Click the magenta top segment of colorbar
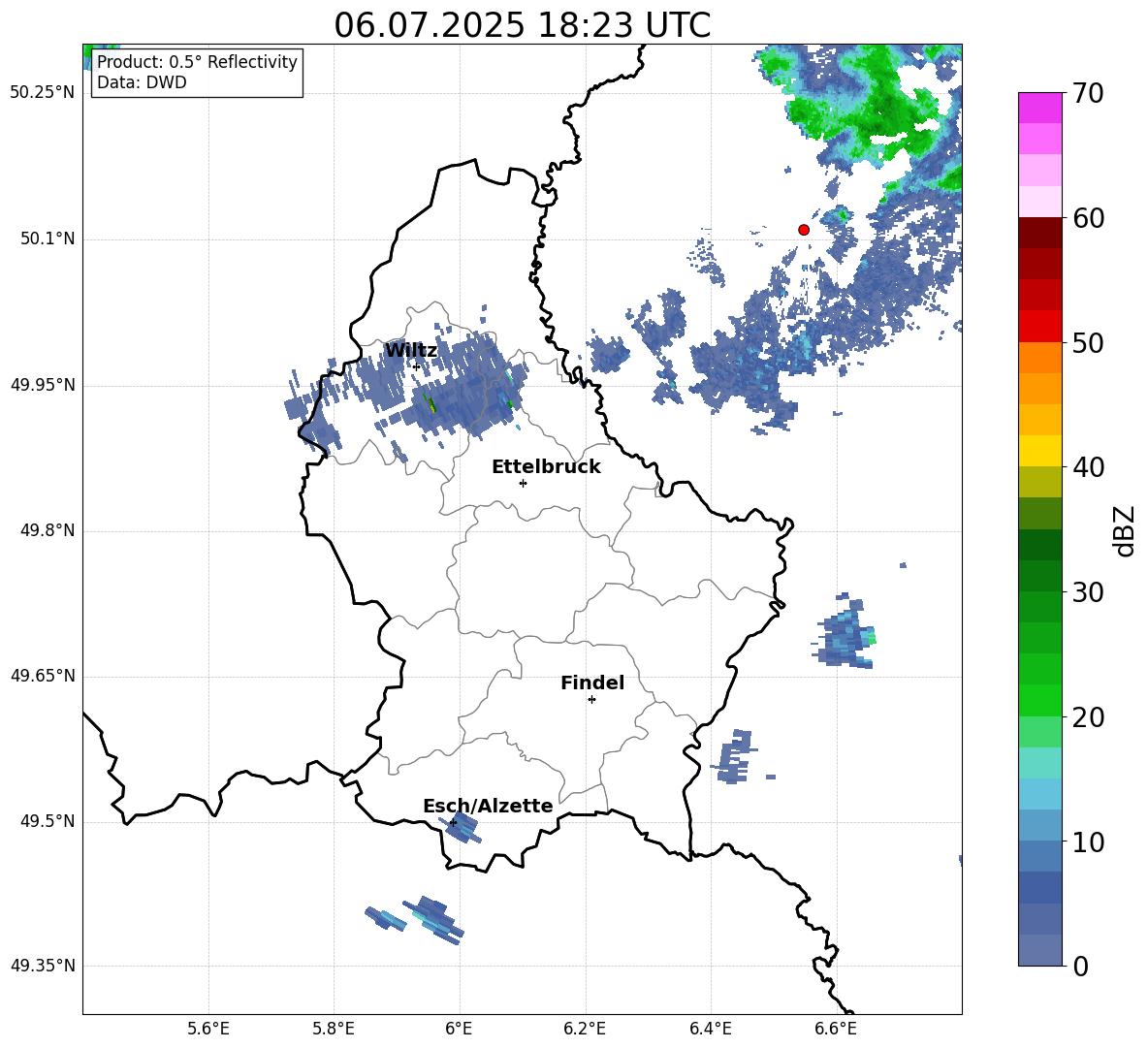This screenshot has height=1048, width=1148. pos(1039,109)
